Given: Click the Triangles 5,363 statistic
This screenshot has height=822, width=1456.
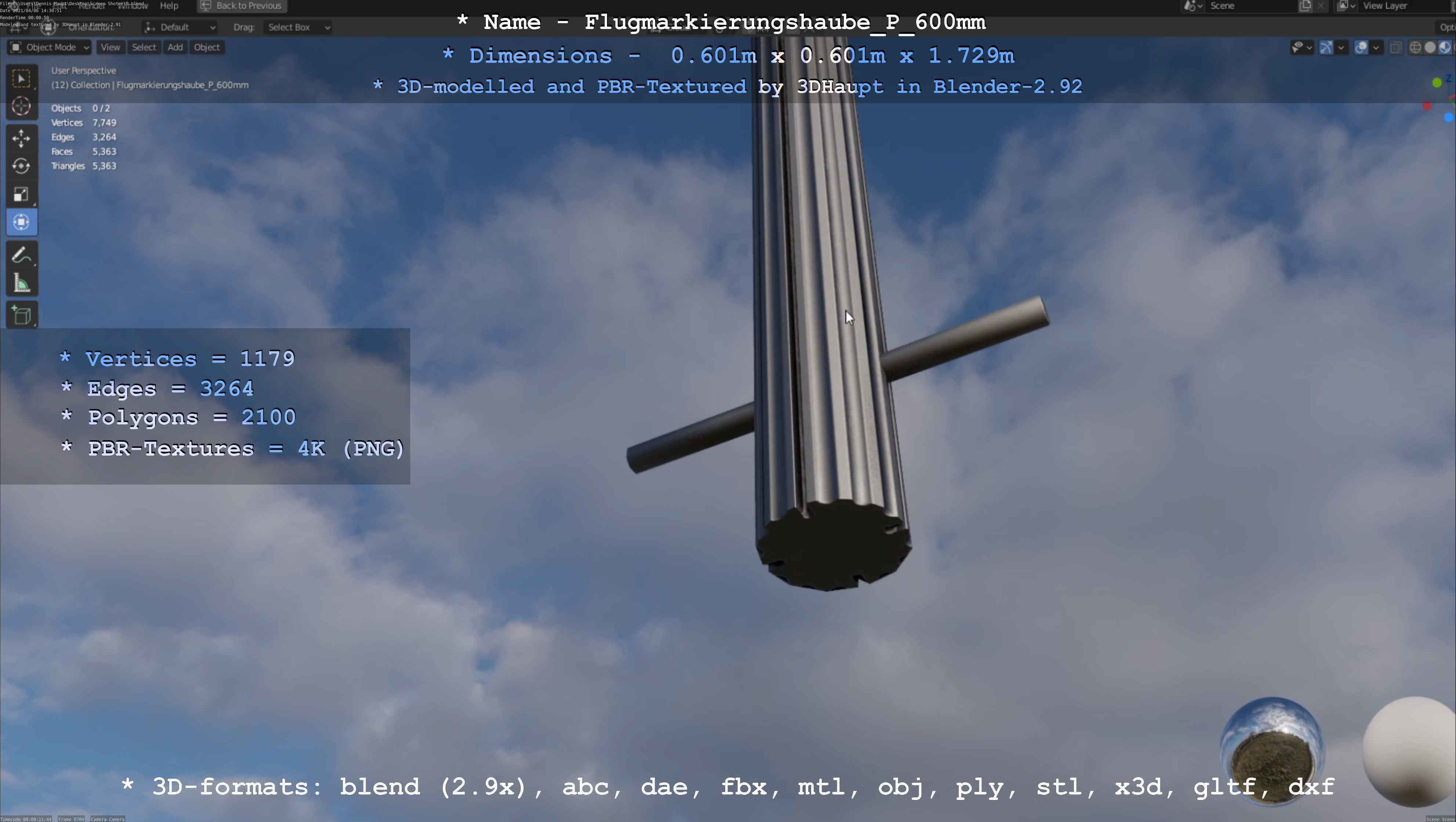Looking at the screenshot, I should (84, 166).
